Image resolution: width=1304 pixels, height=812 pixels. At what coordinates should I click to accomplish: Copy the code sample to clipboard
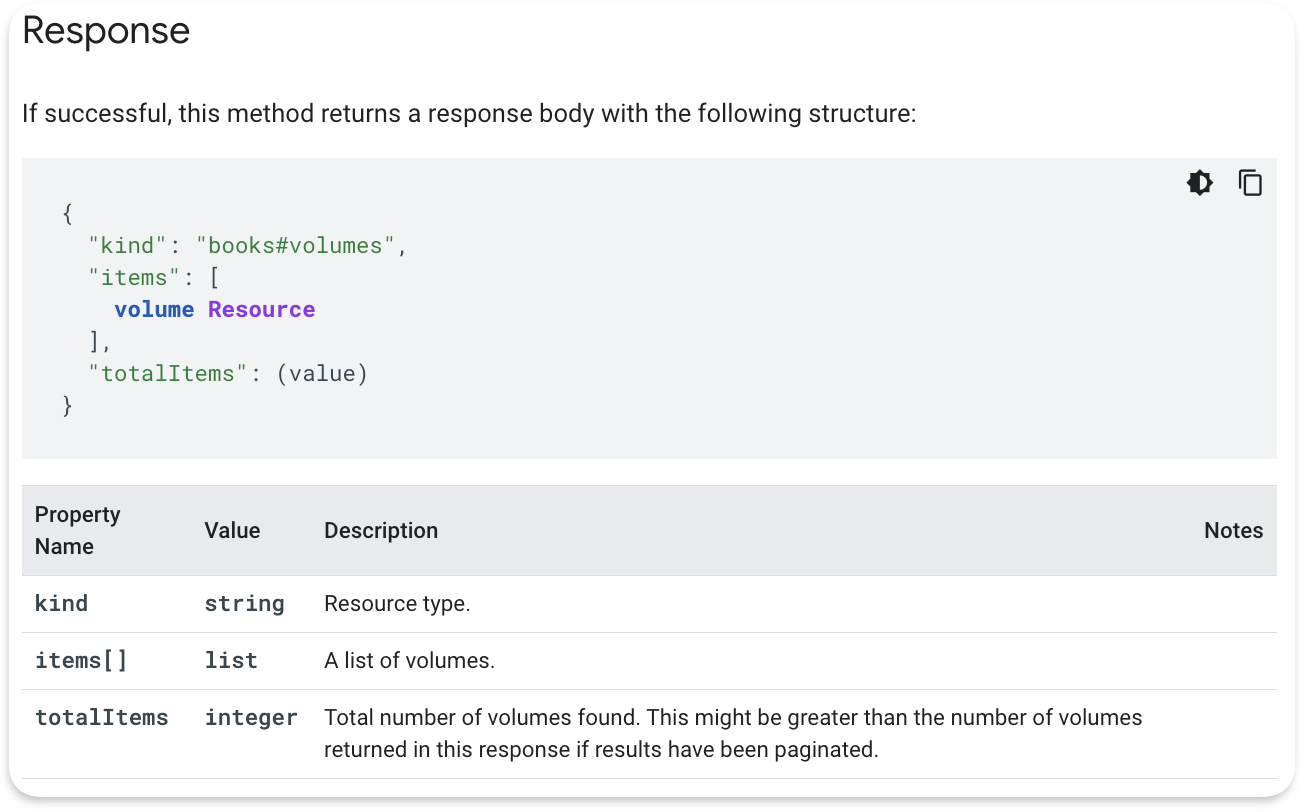coord(1250,183)
